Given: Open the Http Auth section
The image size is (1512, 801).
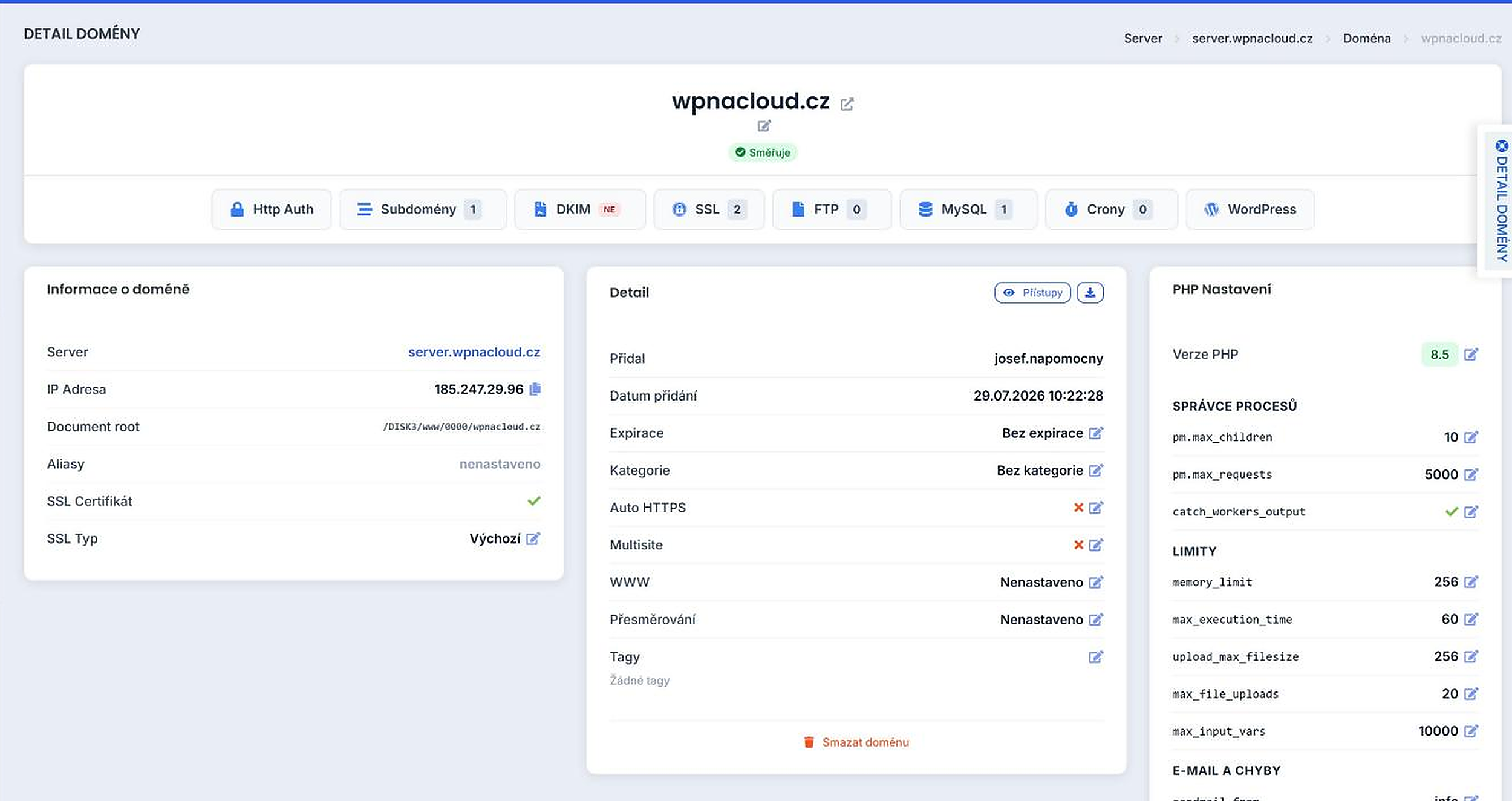Looking at the screenshot, I should [x=272, y=209].
